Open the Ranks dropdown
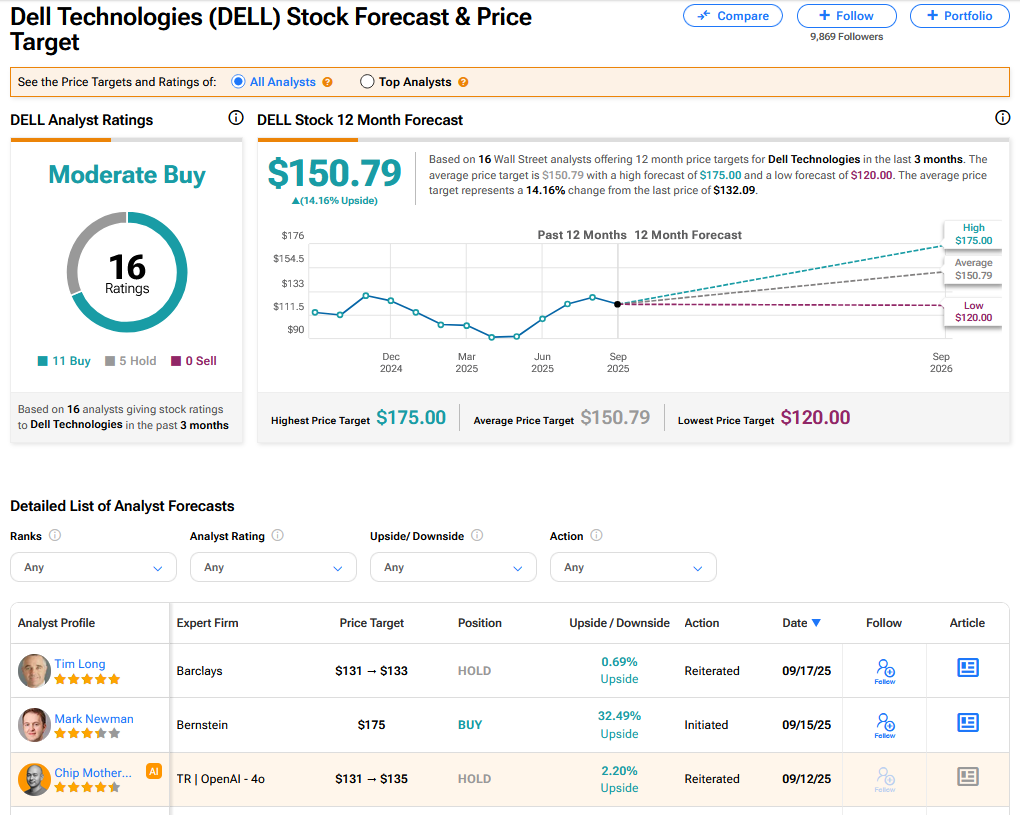 tap(94, 567)
